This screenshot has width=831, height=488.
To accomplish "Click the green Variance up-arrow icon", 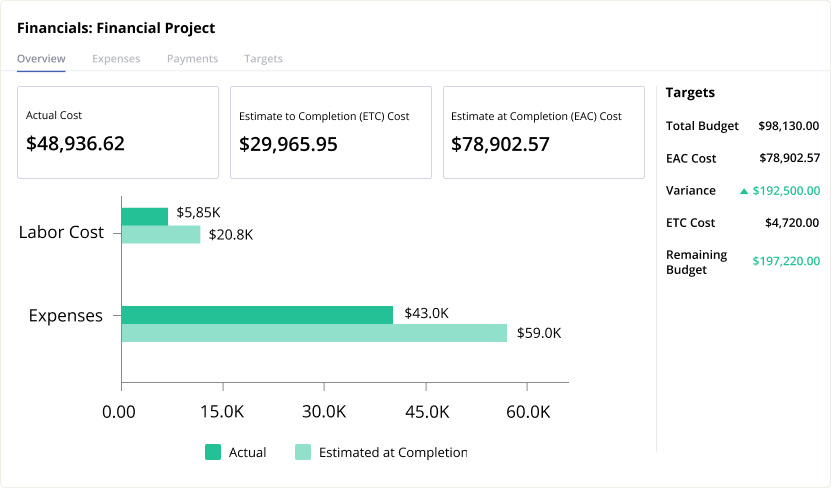I will (743, 191).
